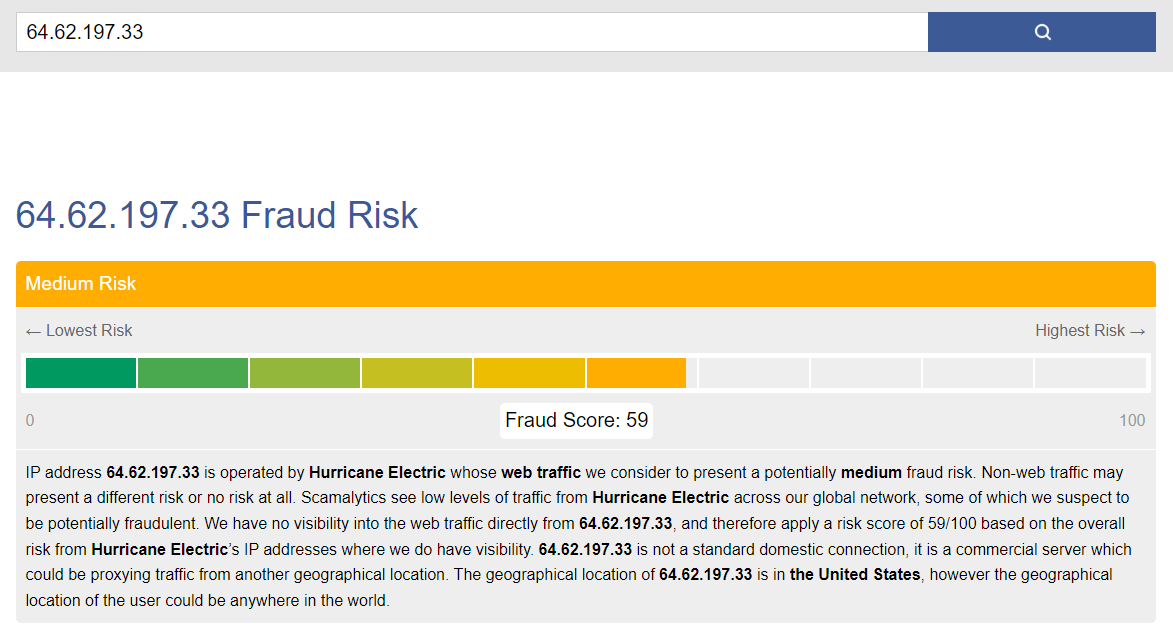Select the orange sixth risk segment
1173x631 pixels.
[637, 373]
